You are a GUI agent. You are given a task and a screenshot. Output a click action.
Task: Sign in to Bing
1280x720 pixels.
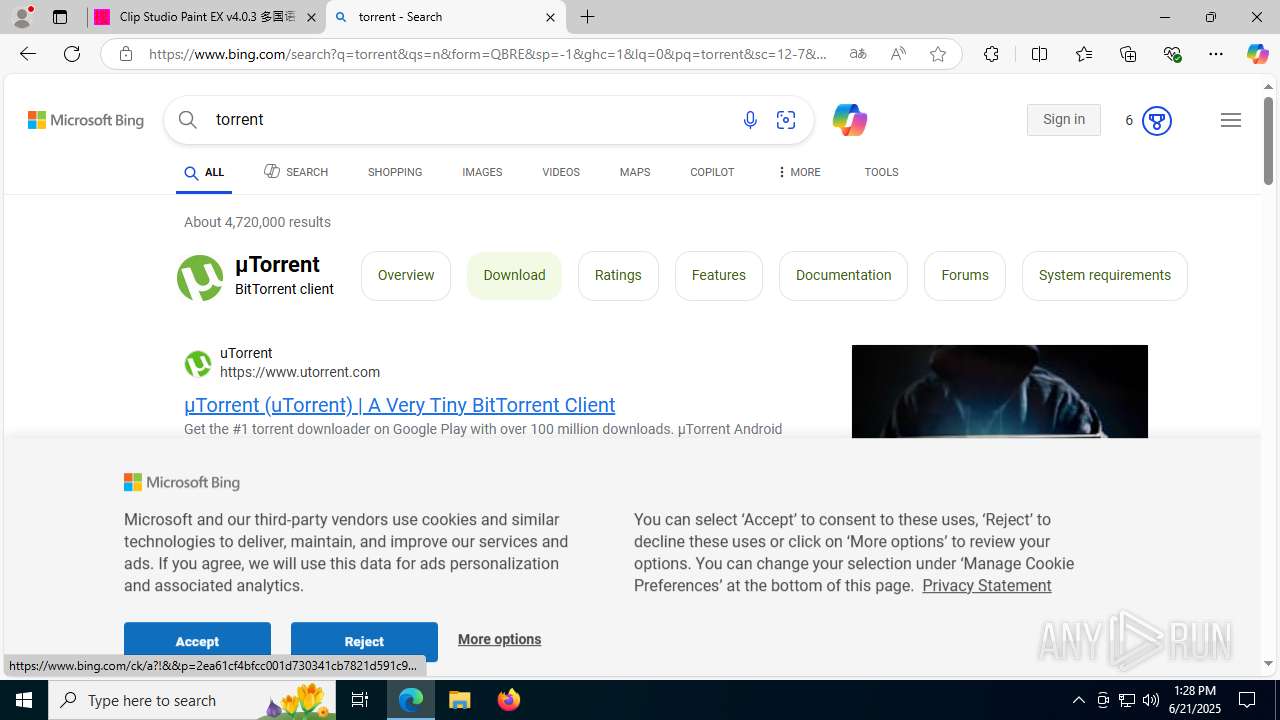[1063, 120]
